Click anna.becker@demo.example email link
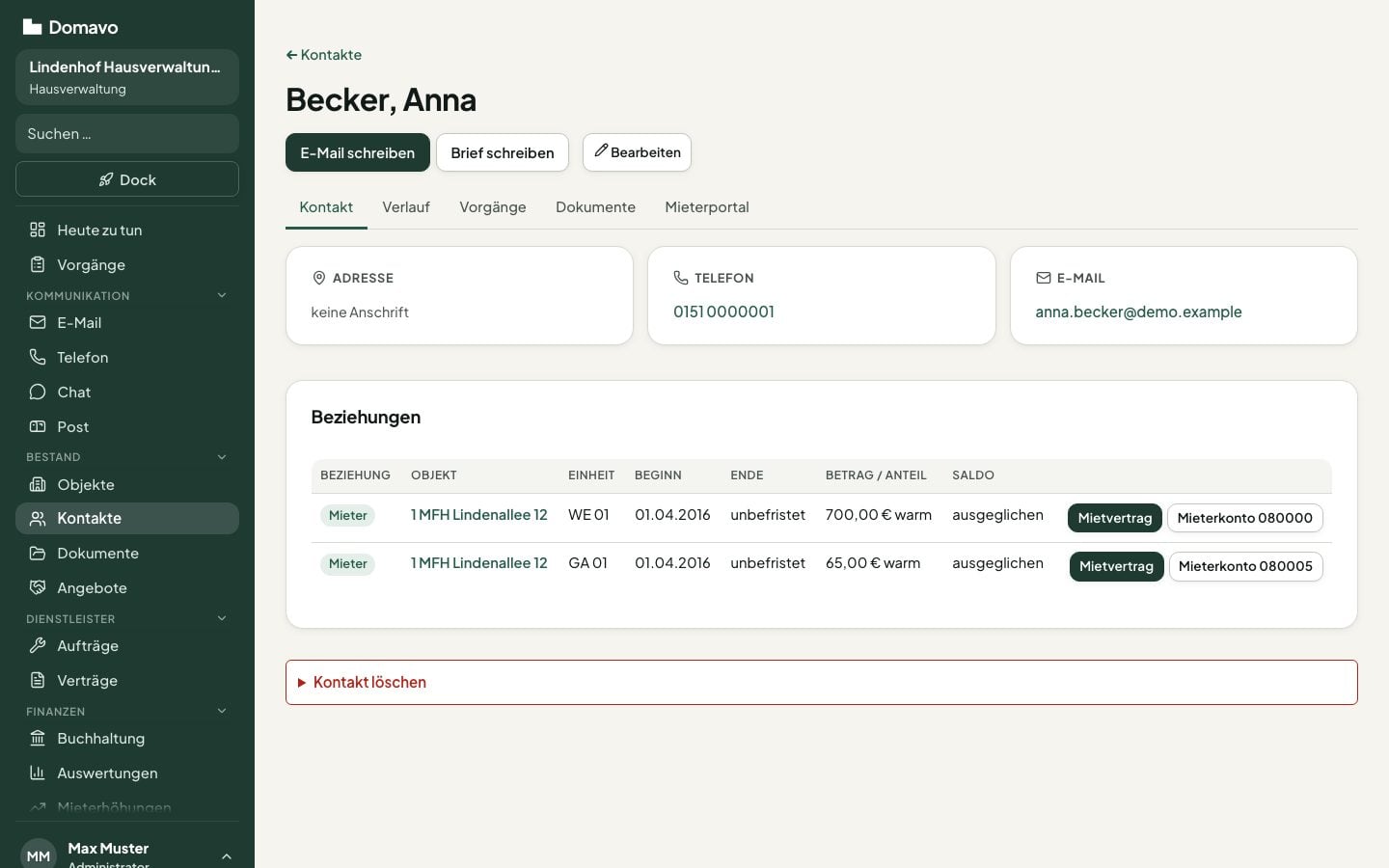1389x868 pixels. pyautogui.click(x=1138, y=312)
